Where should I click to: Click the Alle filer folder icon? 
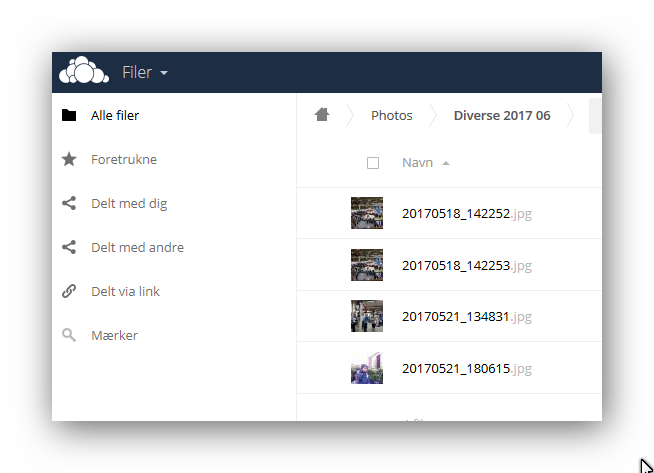point(69,115)
